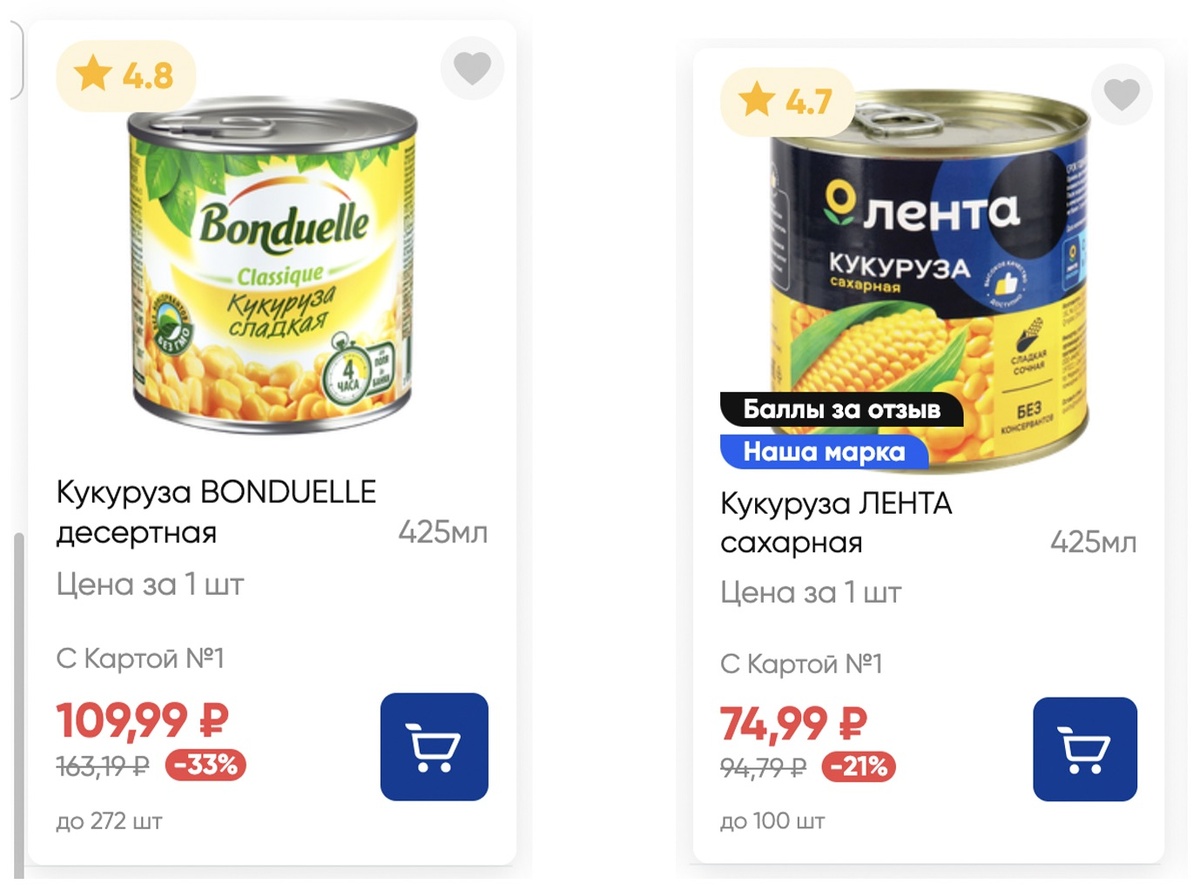1200x891 pixels.
Task: Click the star rating 4.8 badge
Action: (124, 74)
